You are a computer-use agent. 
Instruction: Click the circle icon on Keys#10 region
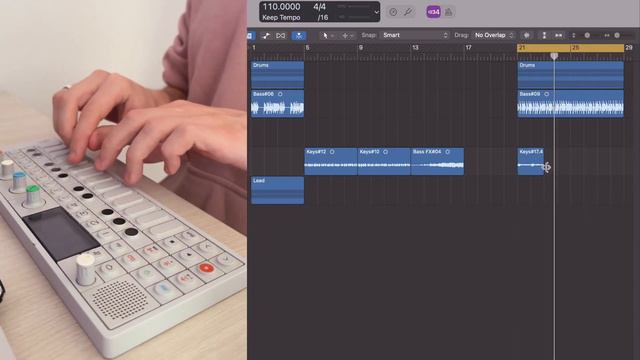385,152
